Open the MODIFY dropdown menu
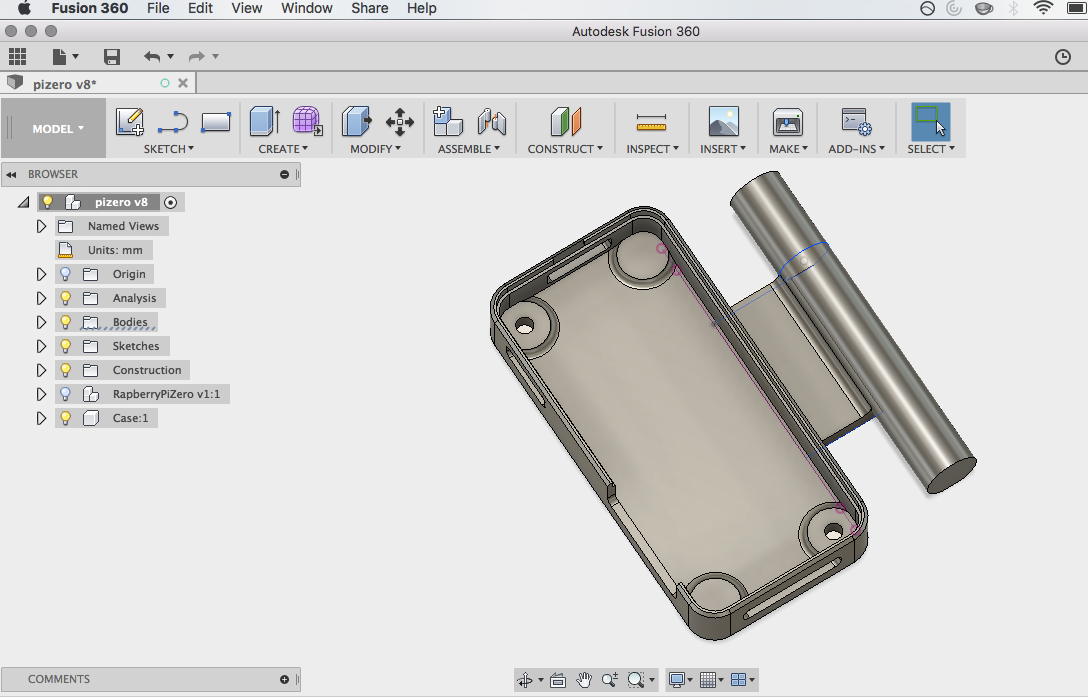This screenshot has width=1088, height=697. click(375, 149)
